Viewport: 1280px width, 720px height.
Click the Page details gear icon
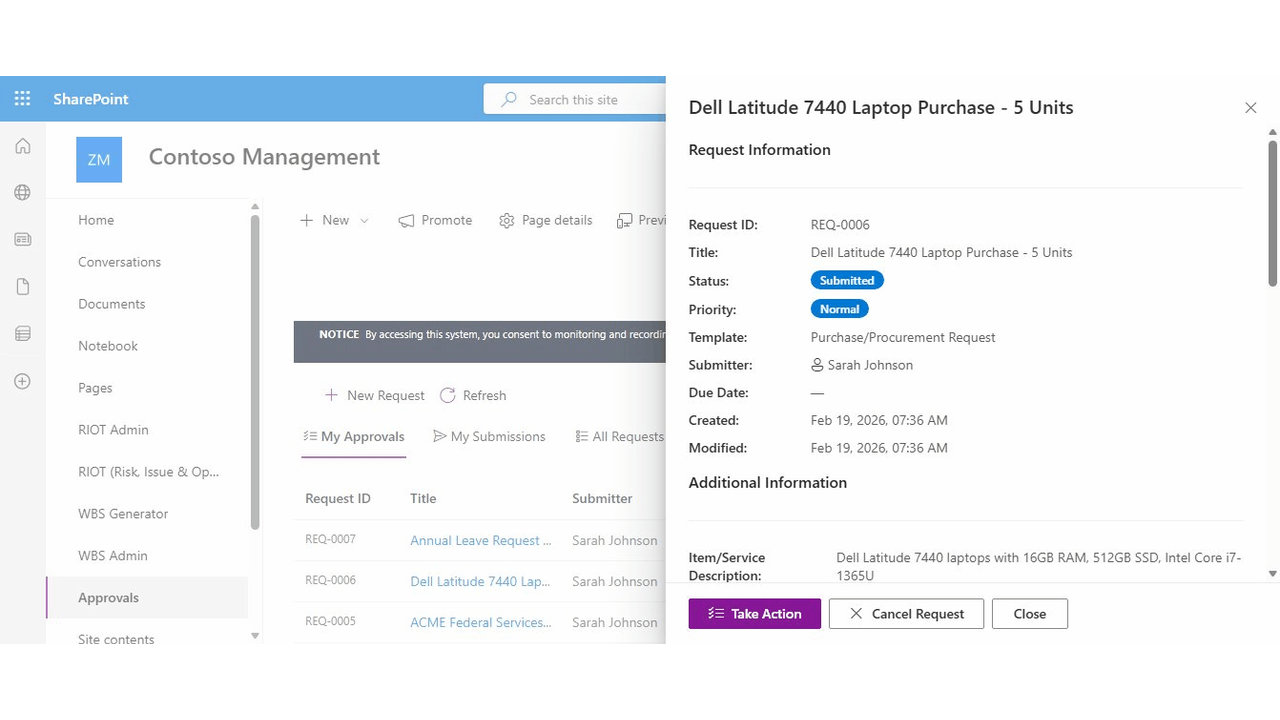(x=507, y=220)
